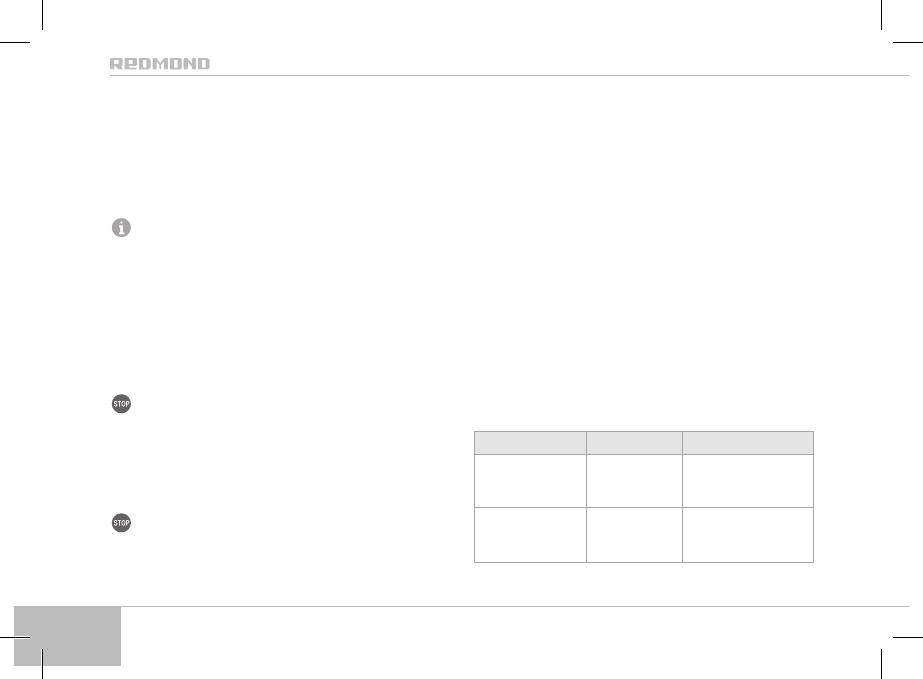923x679 pixels.
Task: Click the first-row middle table cell
Action: coord(634,481)
